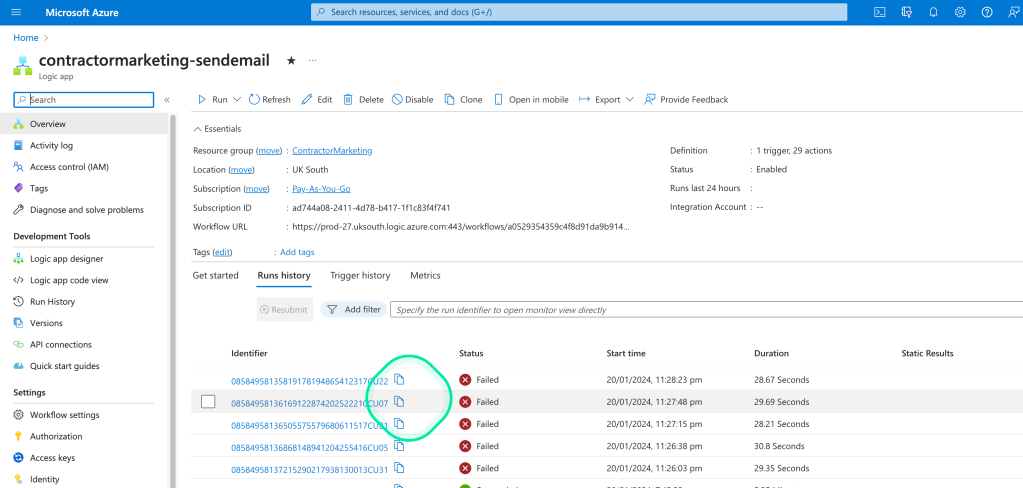Viewport: 1023px width, 488px height.
Task: Favorite the logic app with the star icon
Action: 291,60
